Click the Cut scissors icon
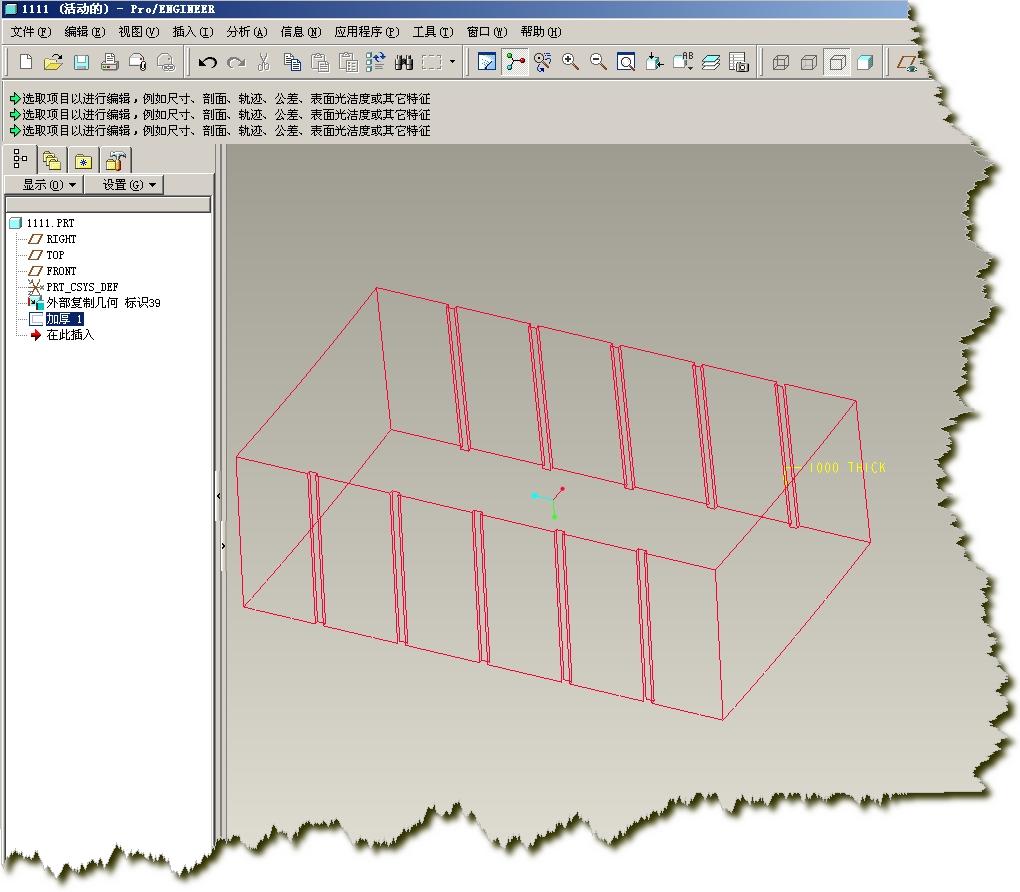Viewport: 1020px width, 892px height. pyautogui.click(x=263, y=62)
